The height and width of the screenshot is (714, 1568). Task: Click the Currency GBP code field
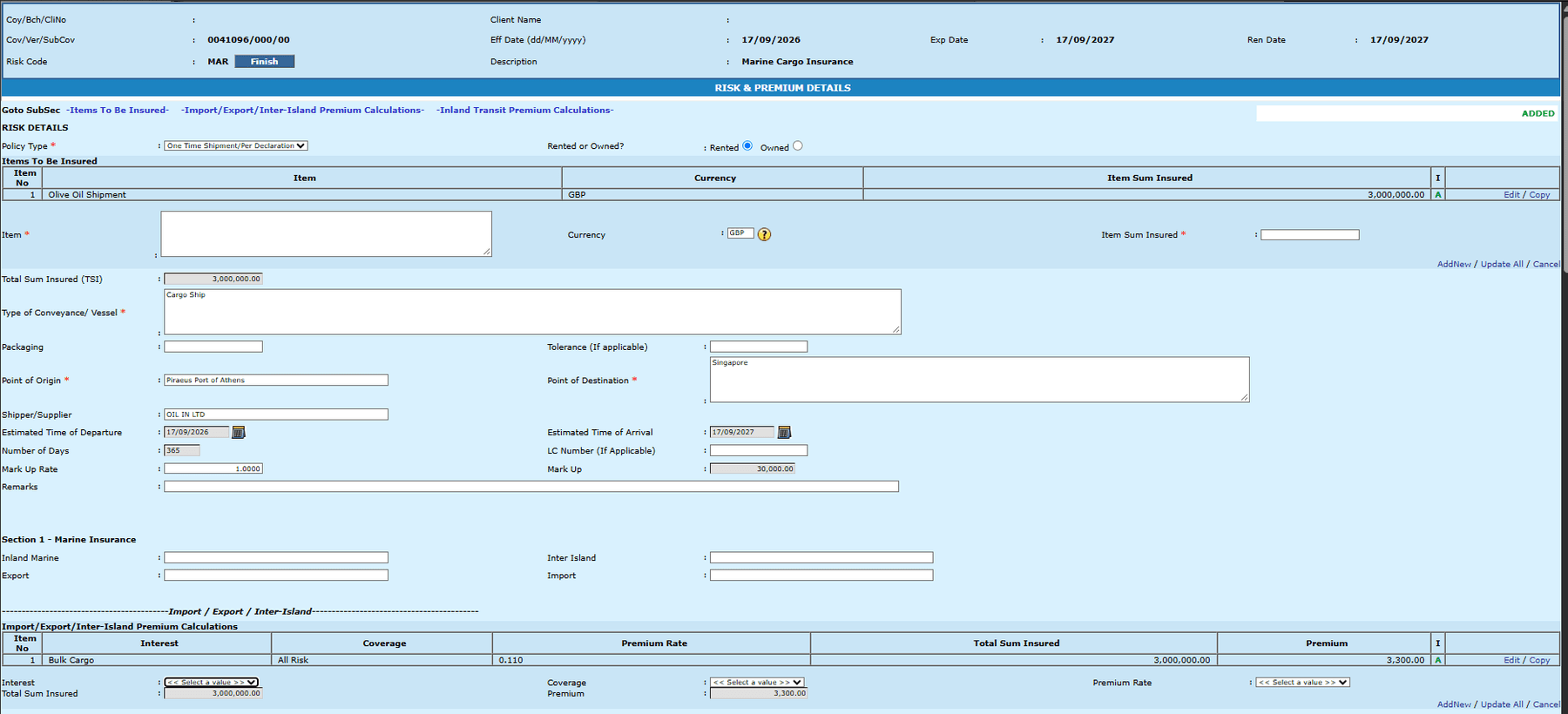(740, 233)
